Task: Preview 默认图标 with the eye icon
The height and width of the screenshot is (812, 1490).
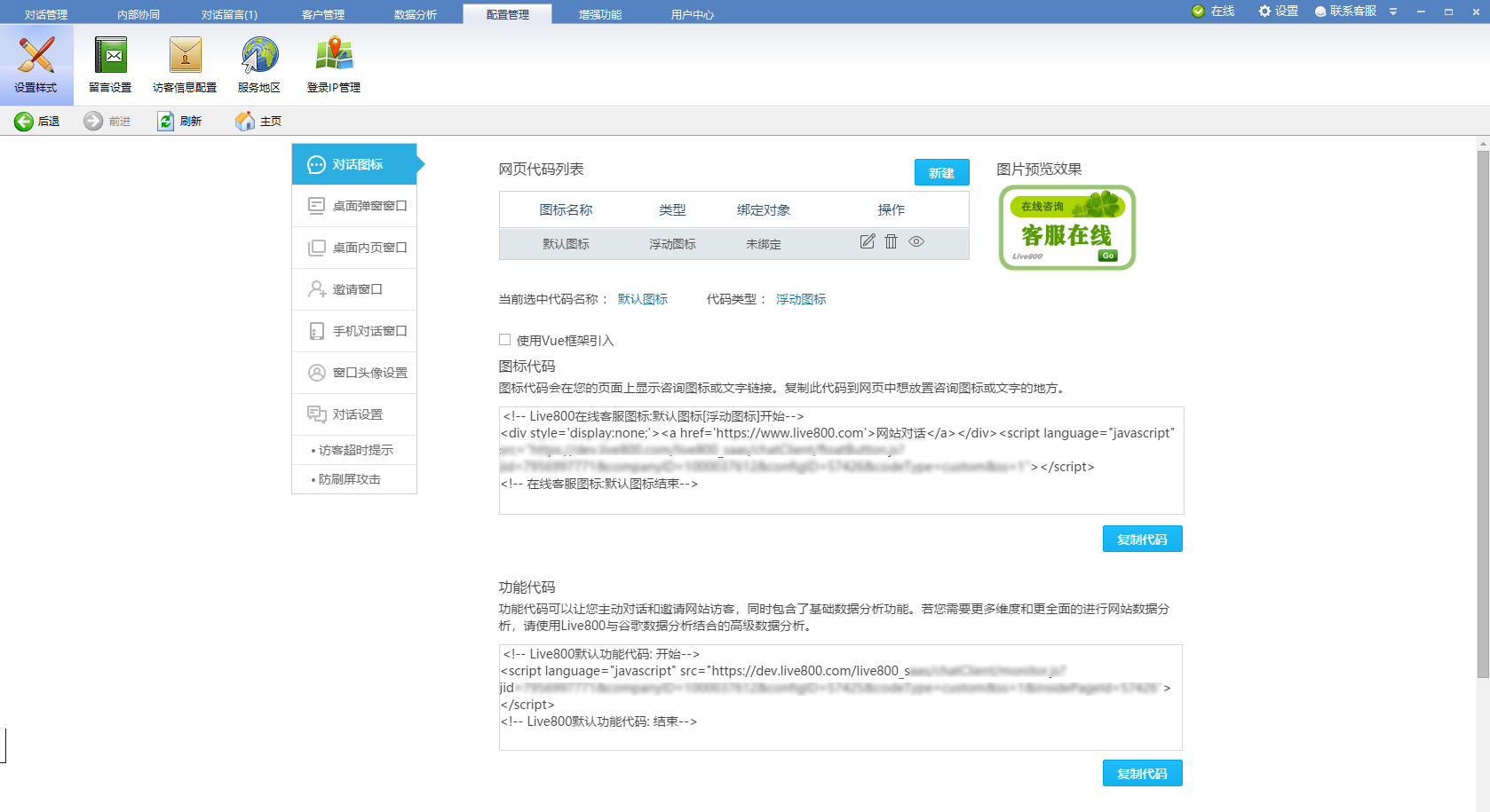Action: pyautogui.click(x=916, y=241)
